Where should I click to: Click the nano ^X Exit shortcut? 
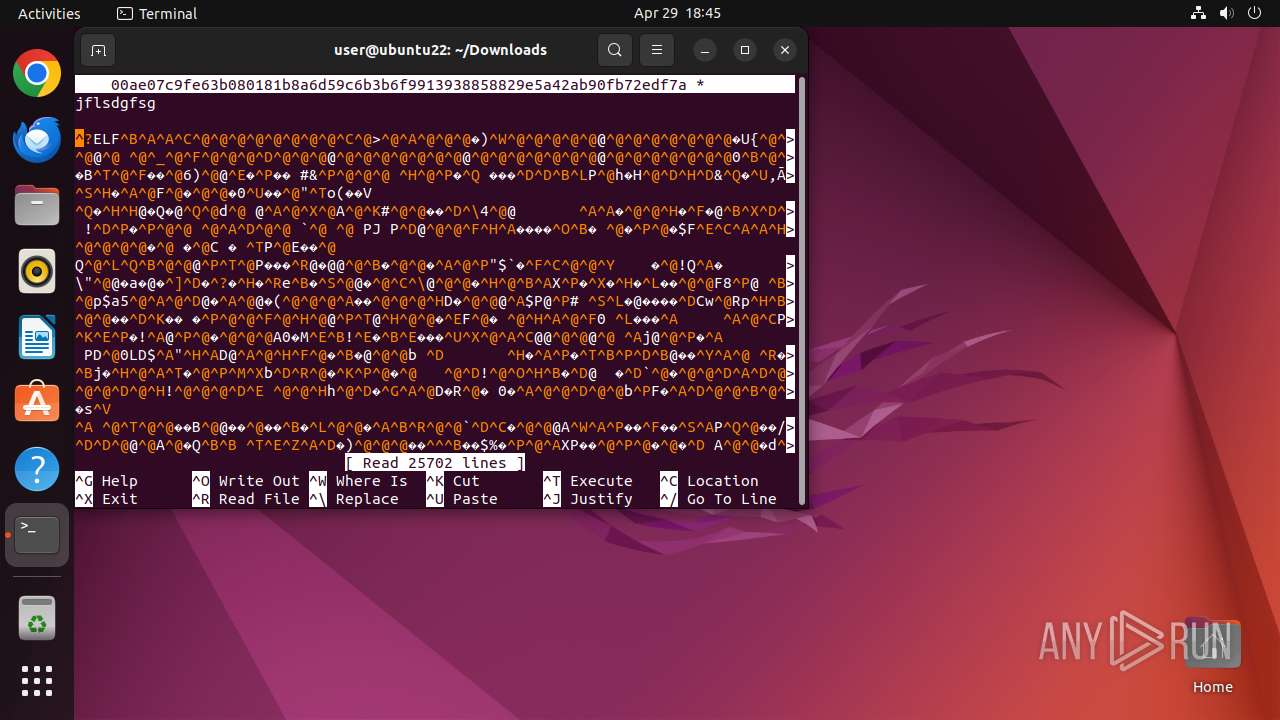point(107,499)
